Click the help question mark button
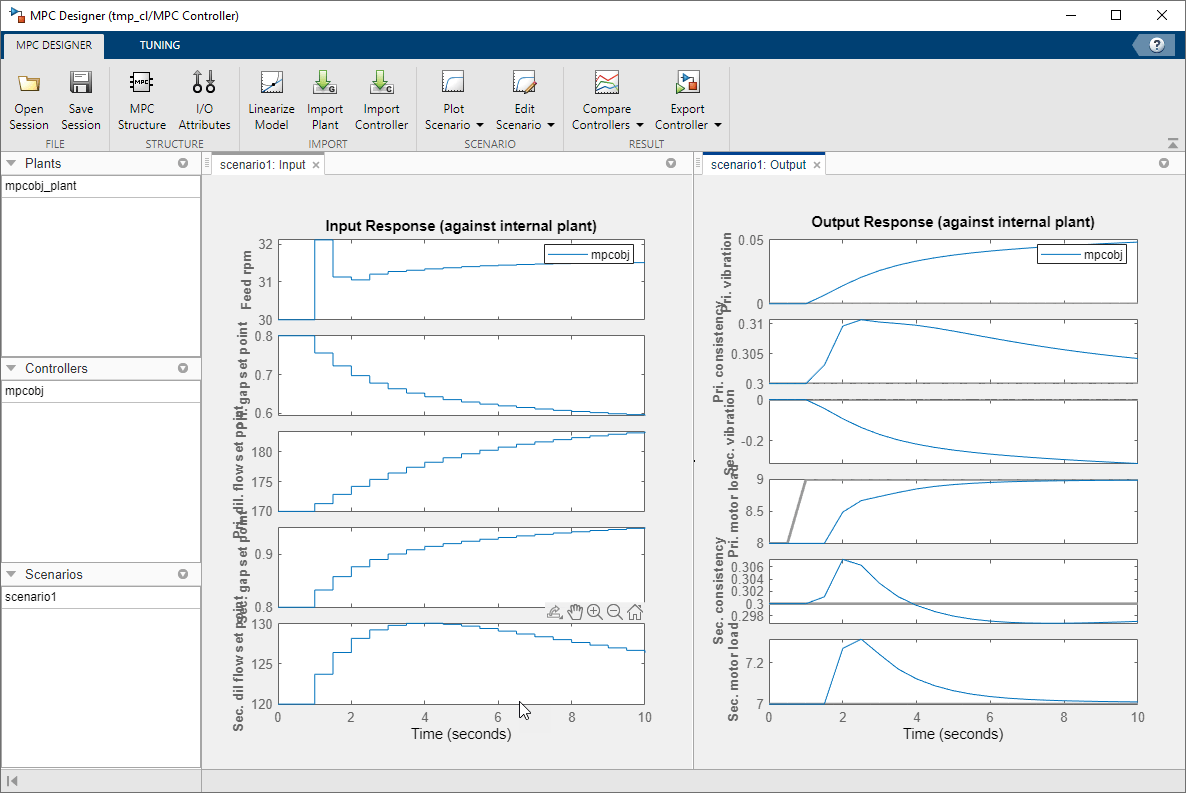1186x793 pixels. [1157, 45]
